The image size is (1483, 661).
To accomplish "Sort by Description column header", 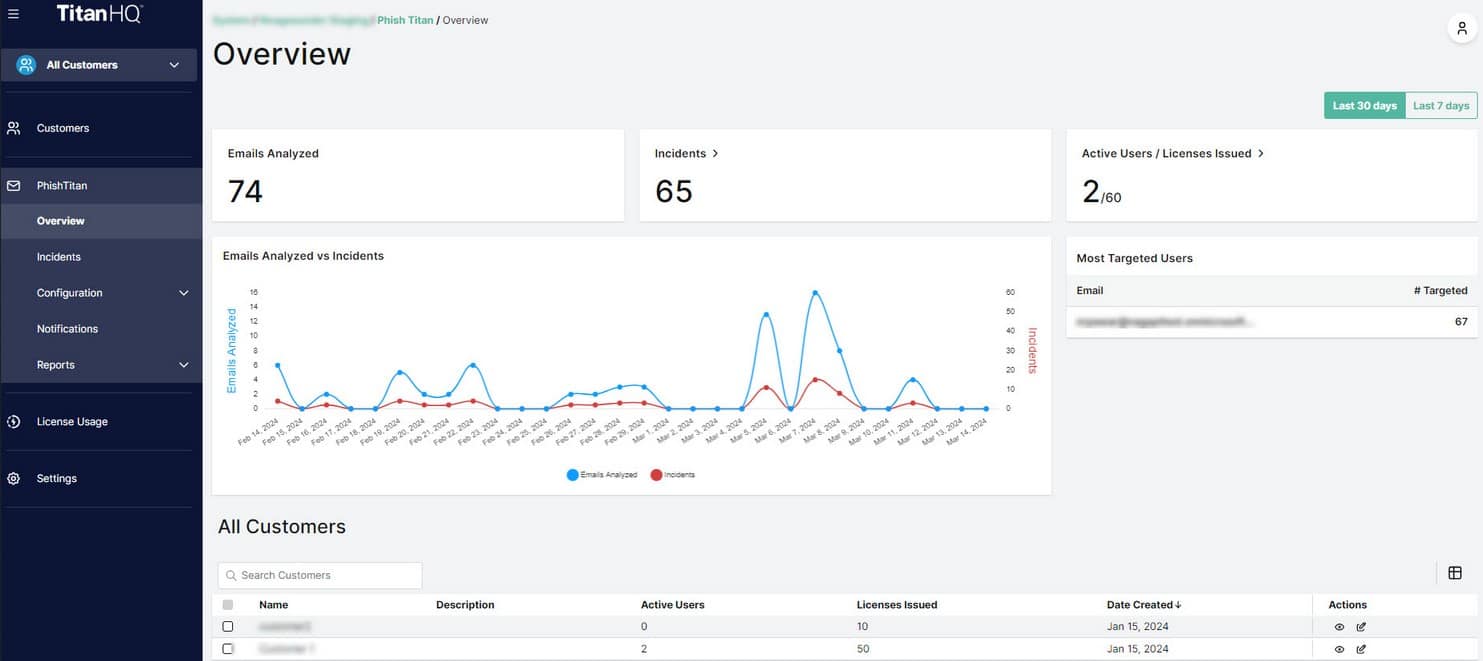I will pos(465,605).
